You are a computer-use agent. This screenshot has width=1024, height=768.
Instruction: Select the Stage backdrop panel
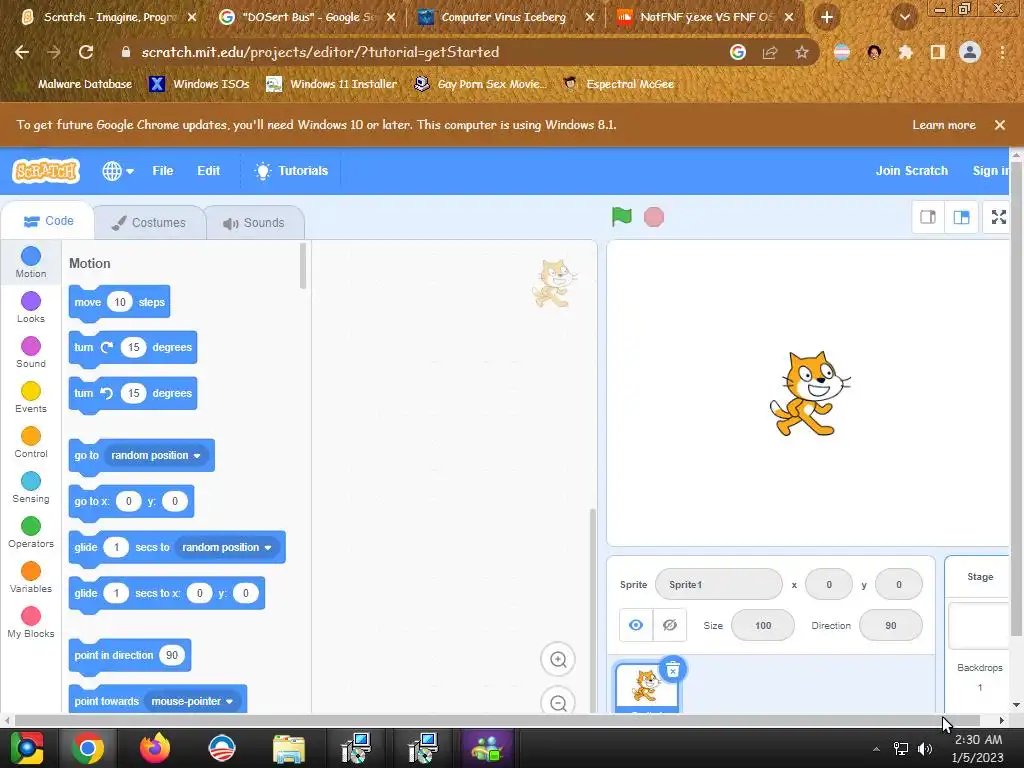tap(978, 633)
